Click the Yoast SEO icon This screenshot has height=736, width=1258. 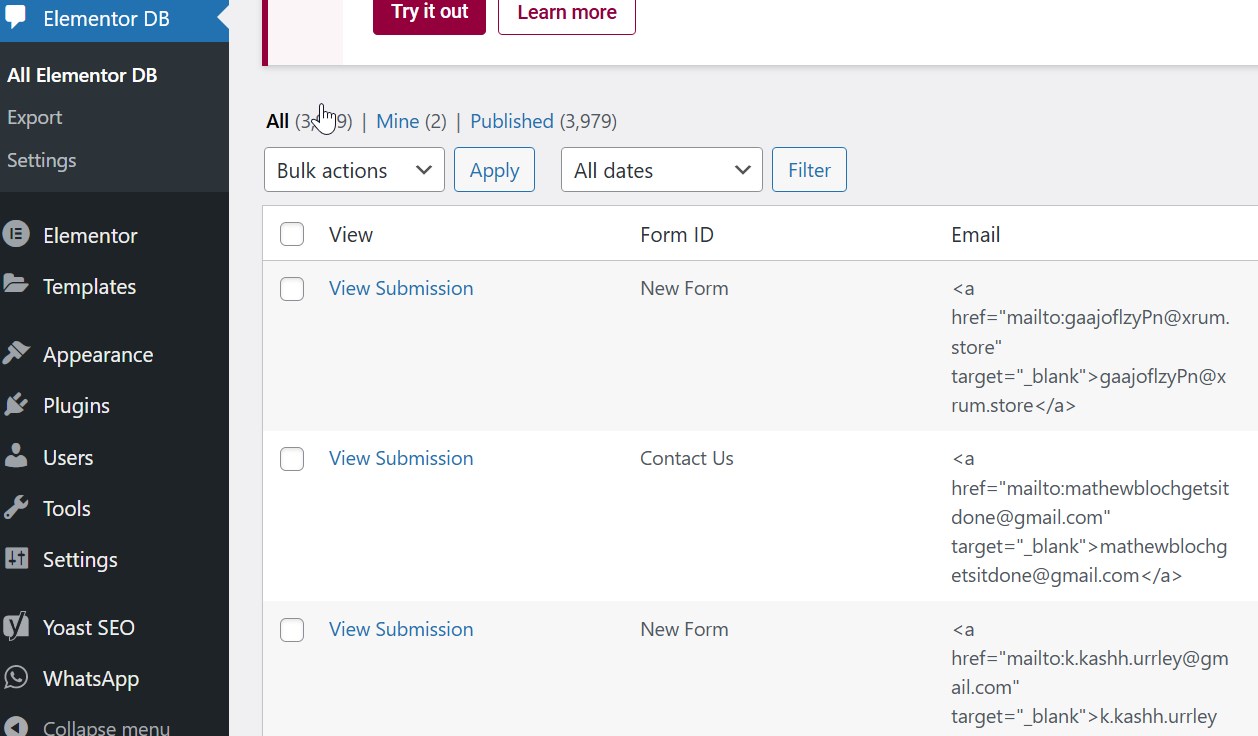(x=15, y=627)
